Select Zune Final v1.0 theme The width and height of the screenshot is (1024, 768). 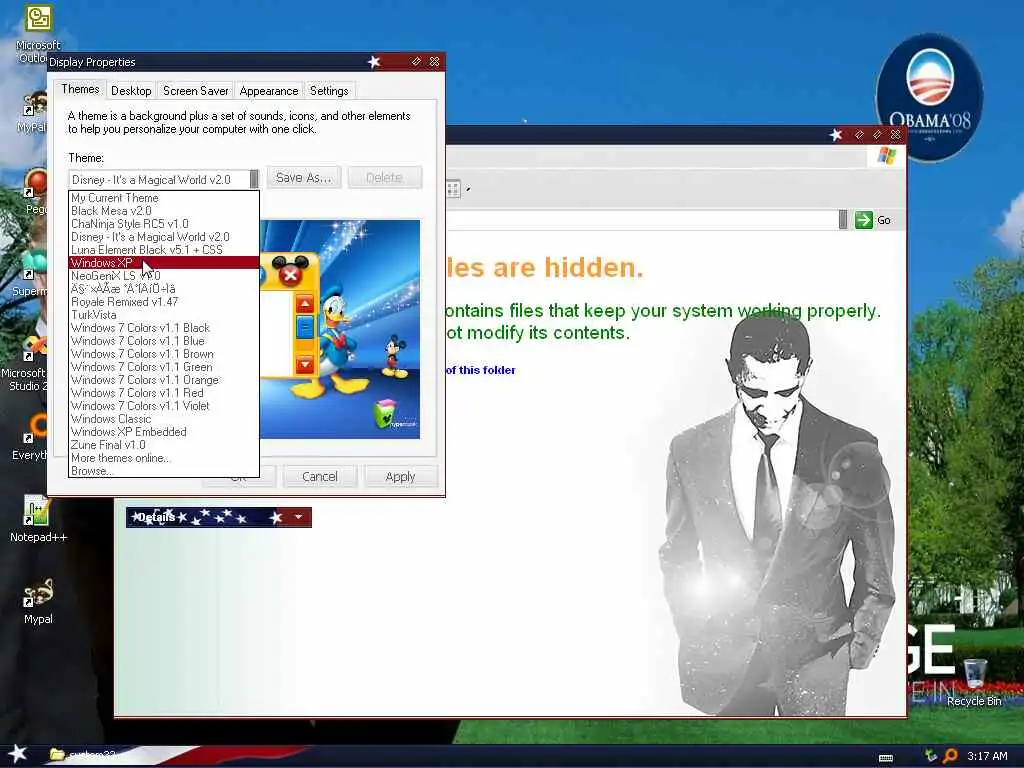pos(164,445)
